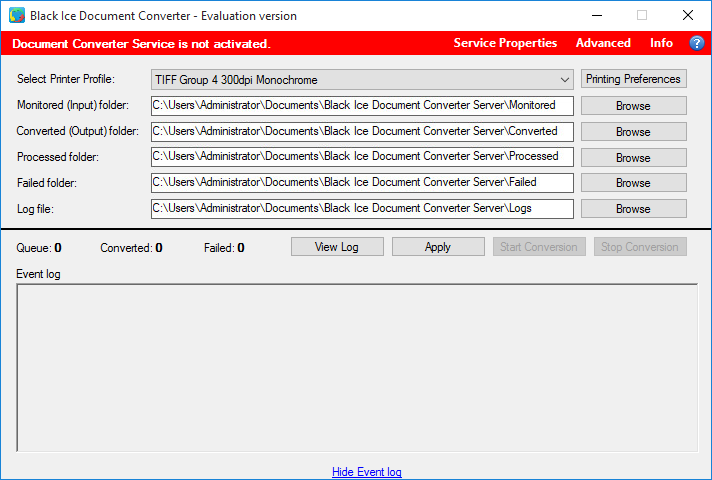Click the 'Select Printer Profile:' label

66,79
